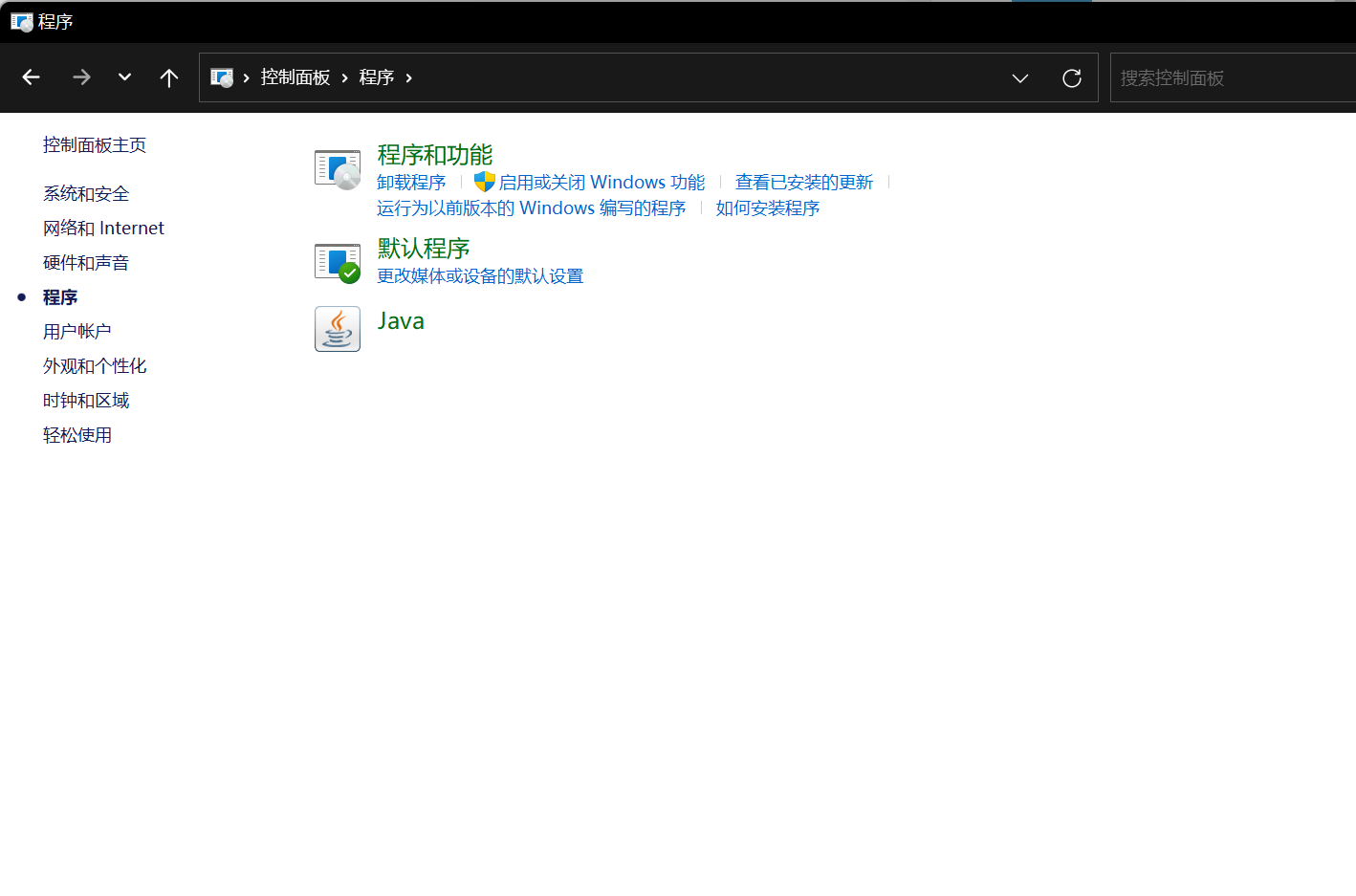
Task: Click the 程序和功能 icon
Action: 338,169
